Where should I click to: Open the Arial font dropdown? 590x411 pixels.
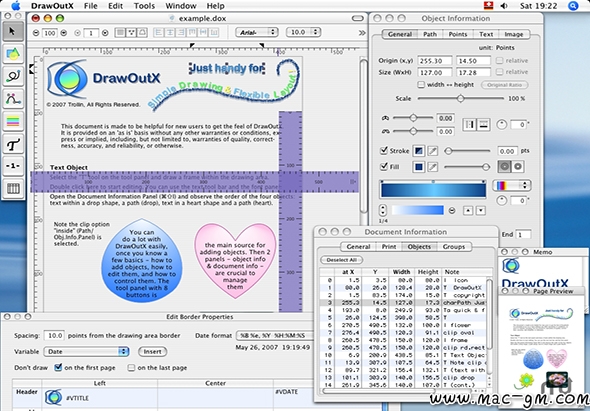257,32
